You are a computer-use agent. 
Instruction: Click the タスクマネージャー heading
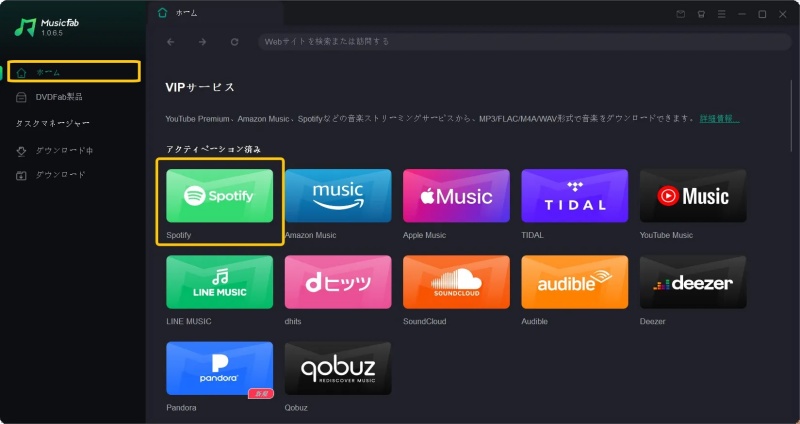point(53,123)
